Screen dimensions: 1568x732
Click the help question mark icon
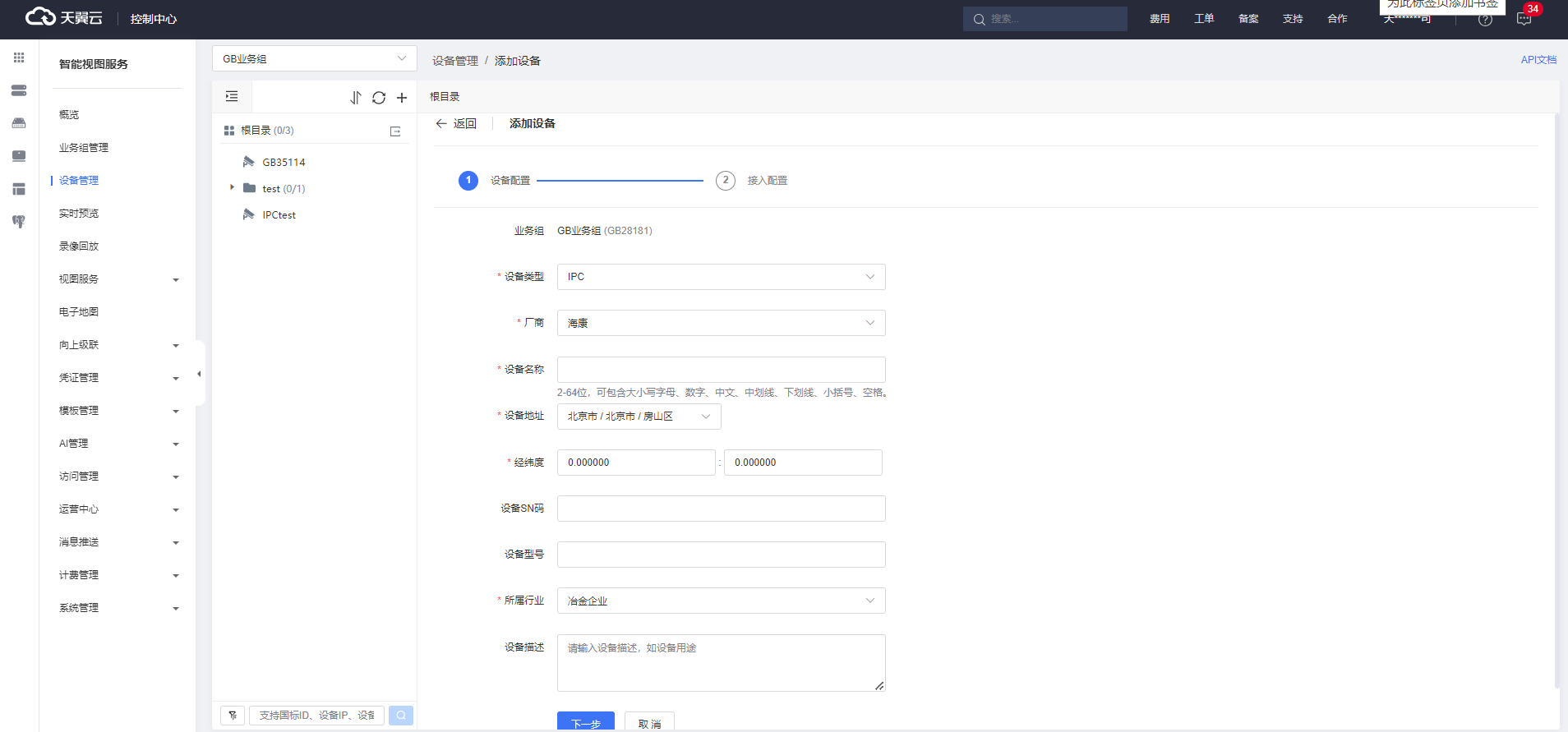(1485, 19)
